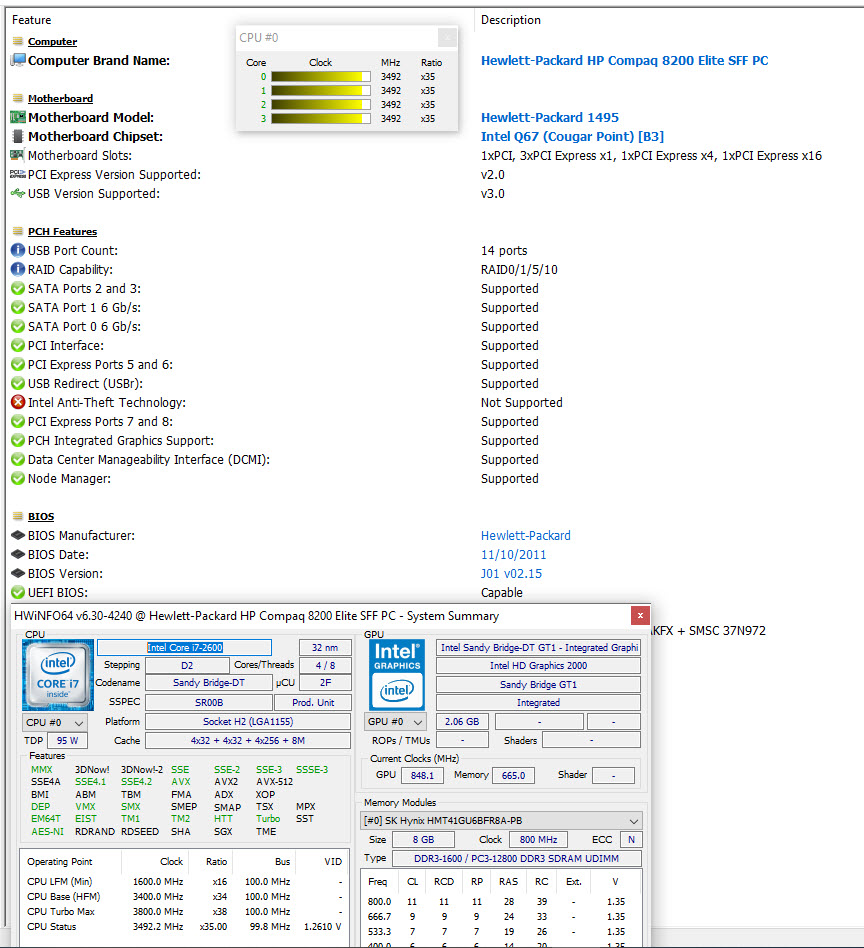864x948 pixels.
Task: Click the Motherboard section header
Action: click(60, 98)
